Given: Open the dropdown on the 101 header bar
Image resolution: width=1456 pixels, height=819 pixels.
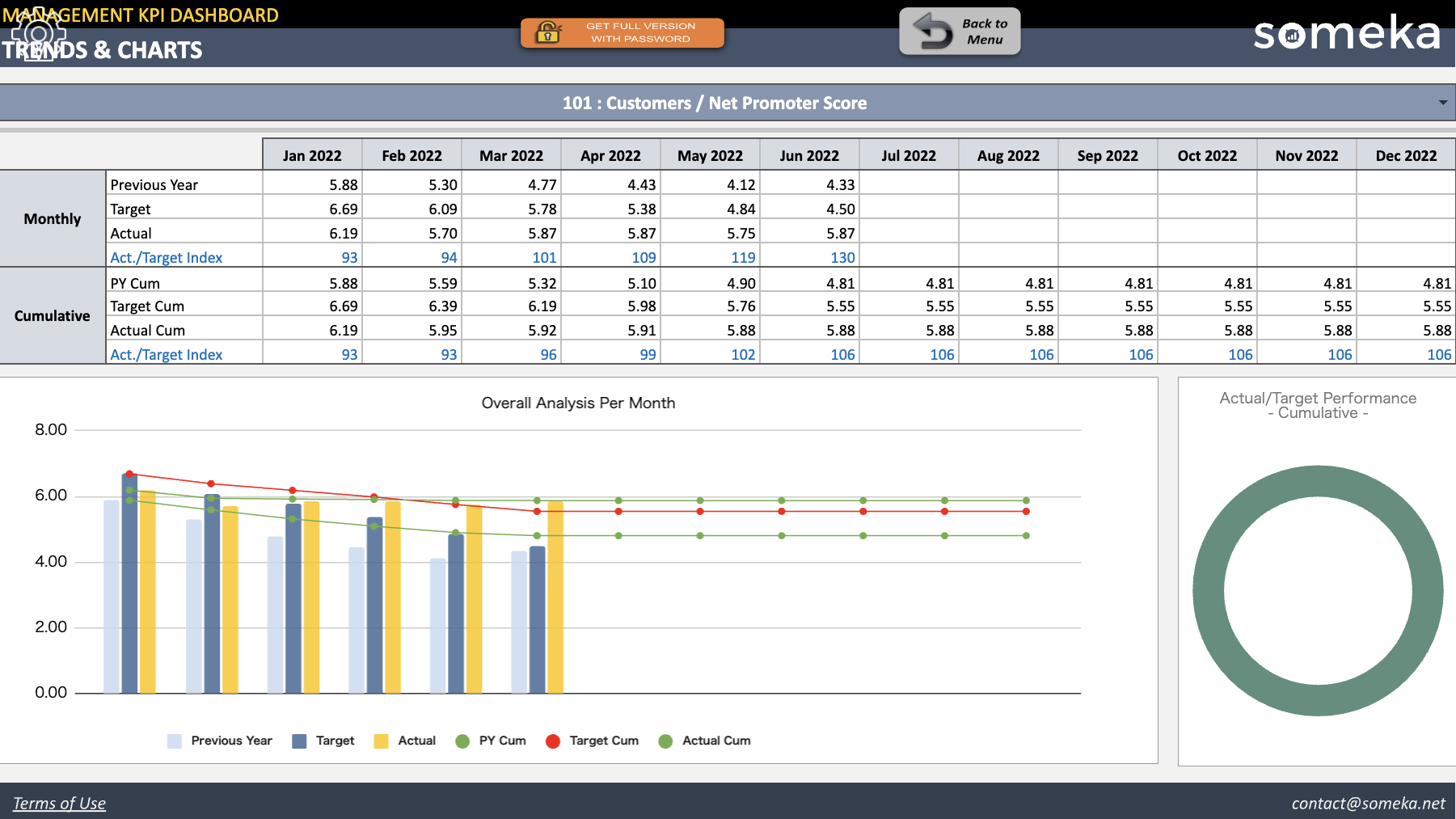Looking at the screenshot, I should (1443, 102).
